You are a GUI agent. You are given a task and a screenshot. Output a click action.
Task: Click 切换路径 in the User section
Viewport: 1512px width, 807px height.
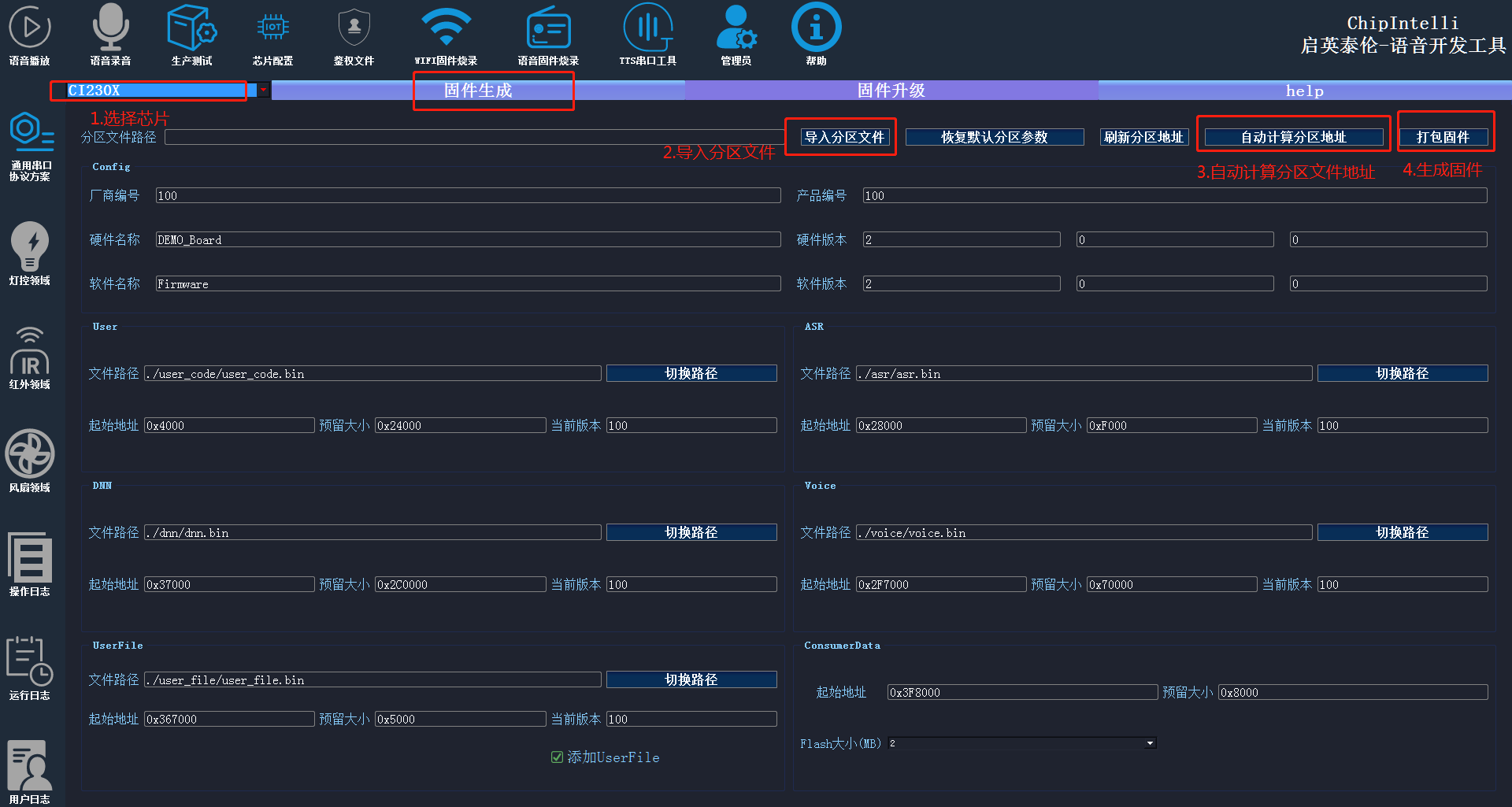click(691, 373)
